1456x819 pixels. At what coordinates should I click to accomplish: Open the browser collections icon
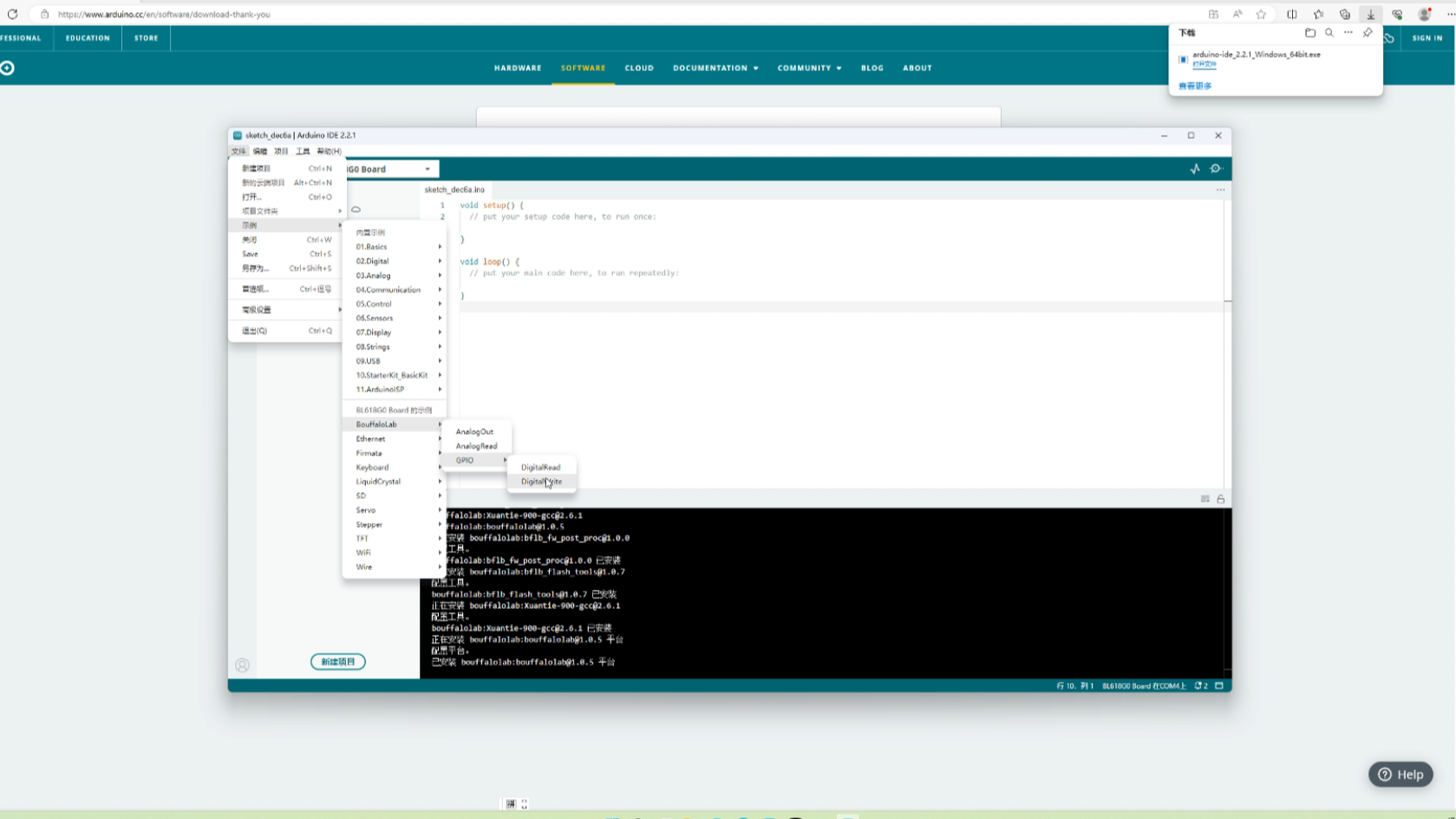pyautogui.click(x=1345, y=14)
